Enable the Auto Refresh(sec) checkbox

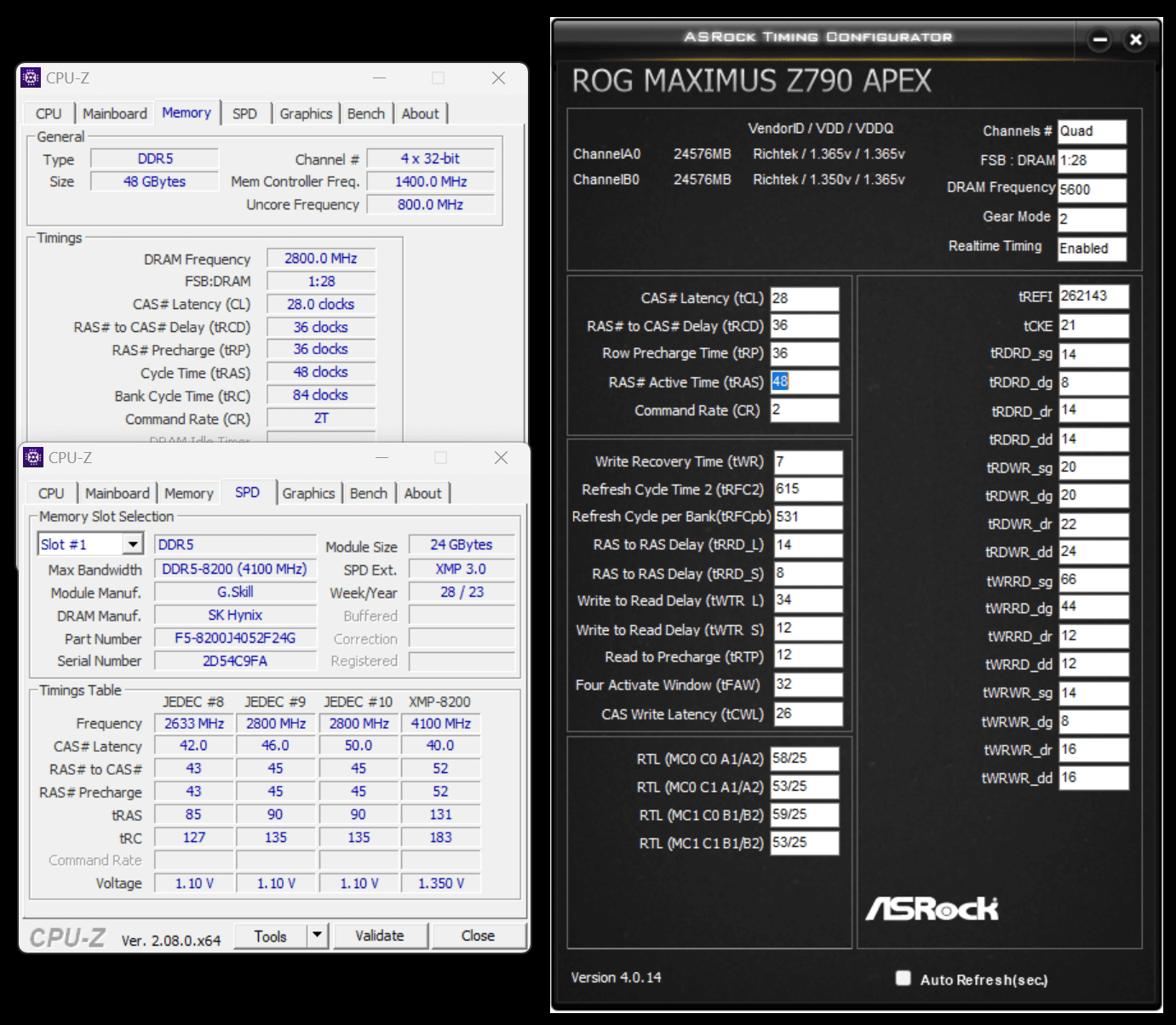pyautogui.click(x=904, y=978)
